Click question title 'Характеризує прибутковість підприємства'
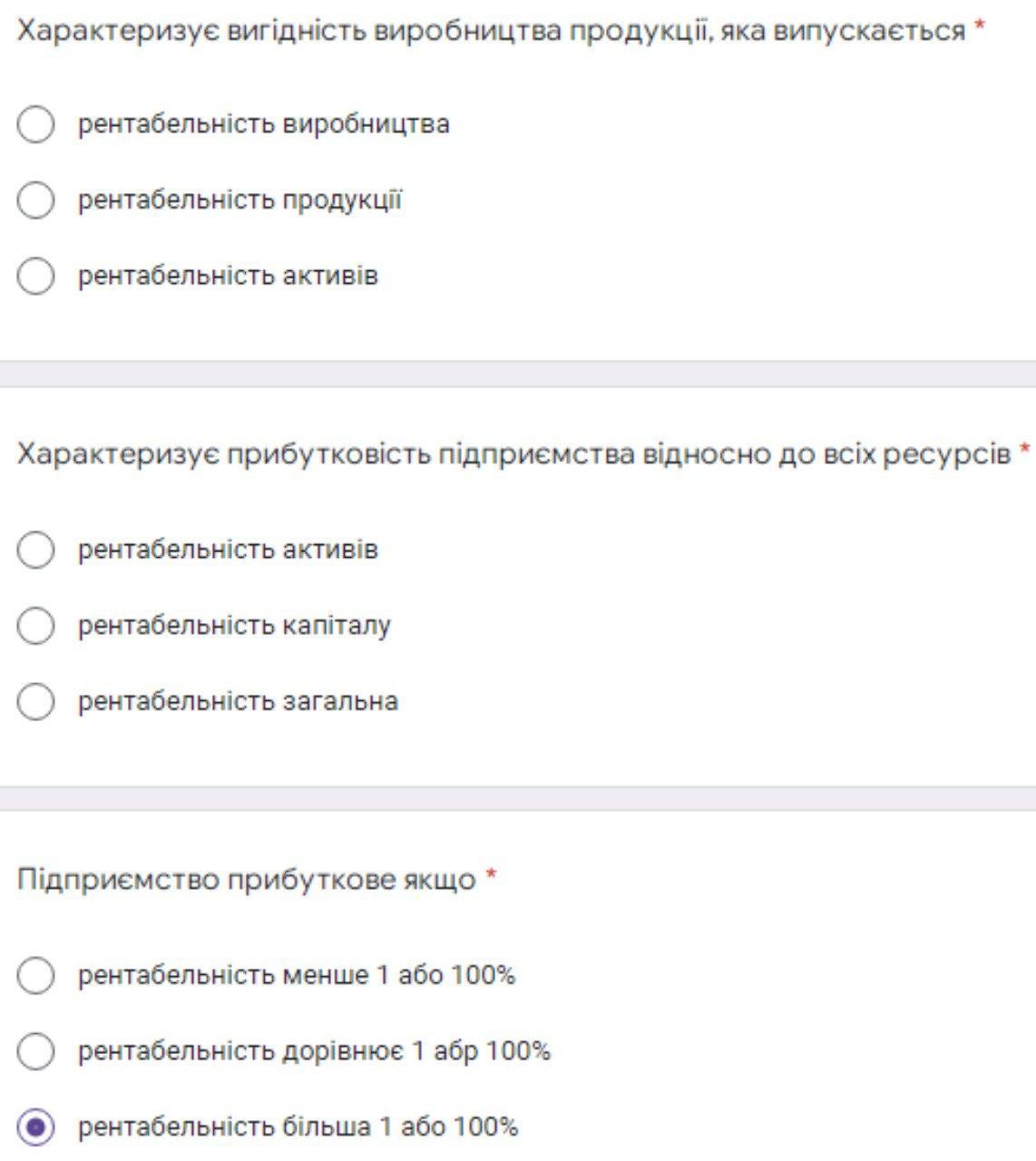The height and width of the screenshot is (1161, 1036). pyautogui.click(x=513, y=454)
